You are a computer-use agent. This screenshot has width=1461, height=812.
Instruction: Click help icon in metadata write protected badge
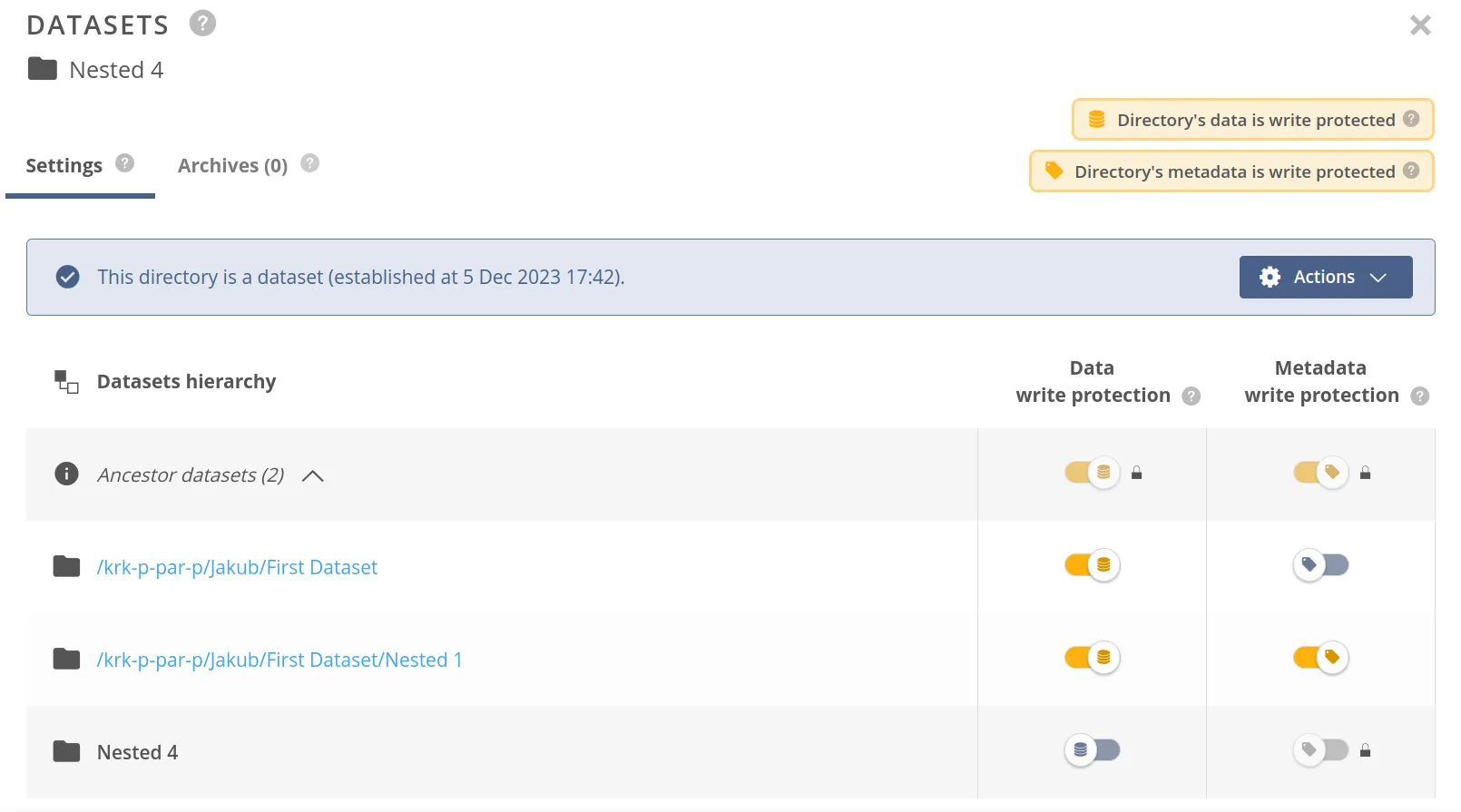(1411, 171)
